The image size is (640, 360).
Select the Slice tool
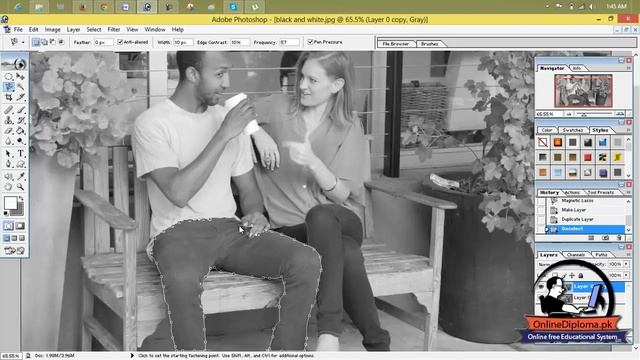20,97
